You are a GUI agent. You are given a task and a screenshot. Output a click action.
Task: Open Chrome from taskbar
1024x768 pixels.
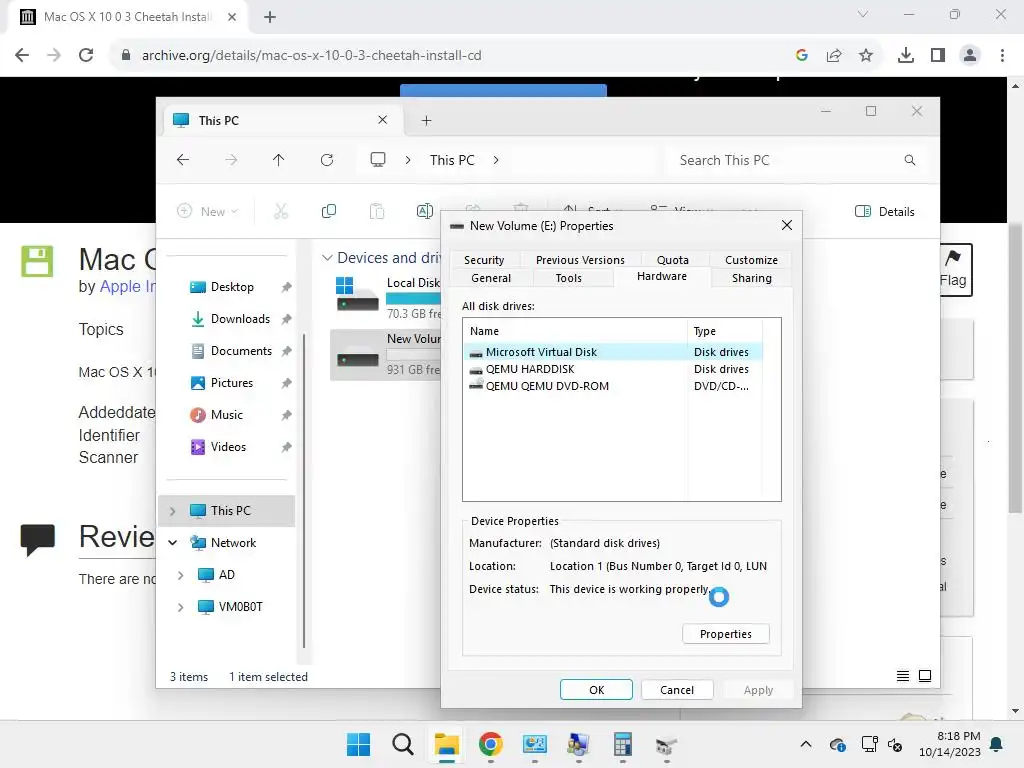490,744
